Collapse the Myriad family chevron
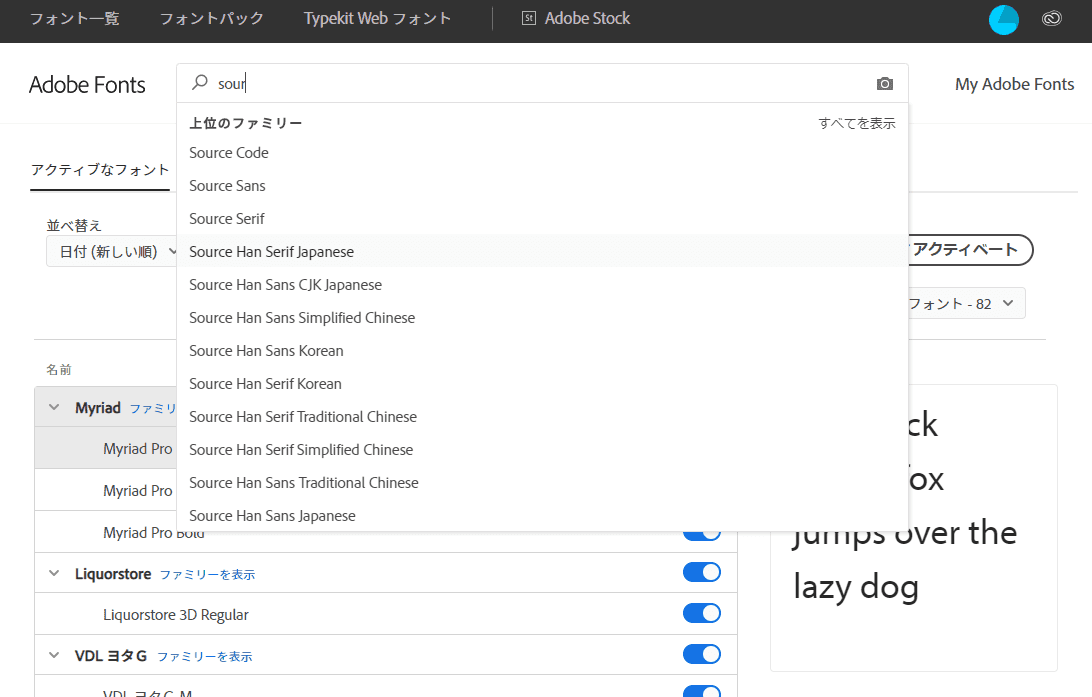 click(x=54, y=408)
